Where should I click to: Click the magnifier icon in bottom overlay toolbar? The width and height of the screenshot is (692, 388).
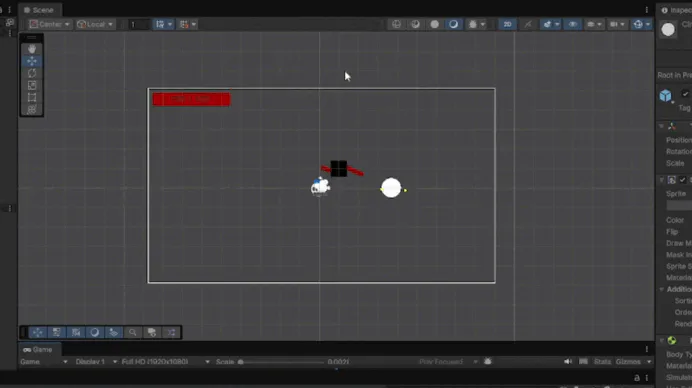(132, 332)
